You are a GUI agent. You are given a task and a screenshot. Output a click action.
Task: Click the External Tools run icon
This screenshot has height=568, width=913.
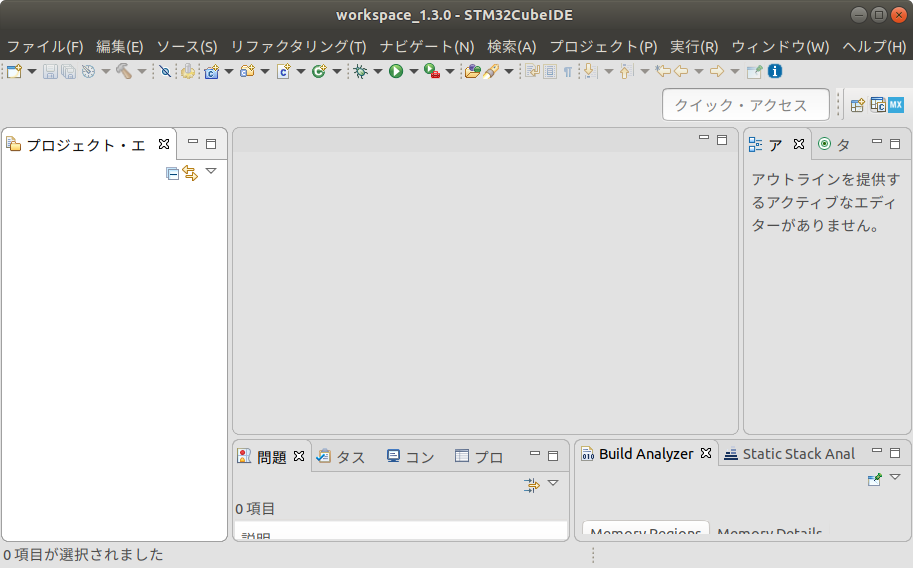point(432,72)
